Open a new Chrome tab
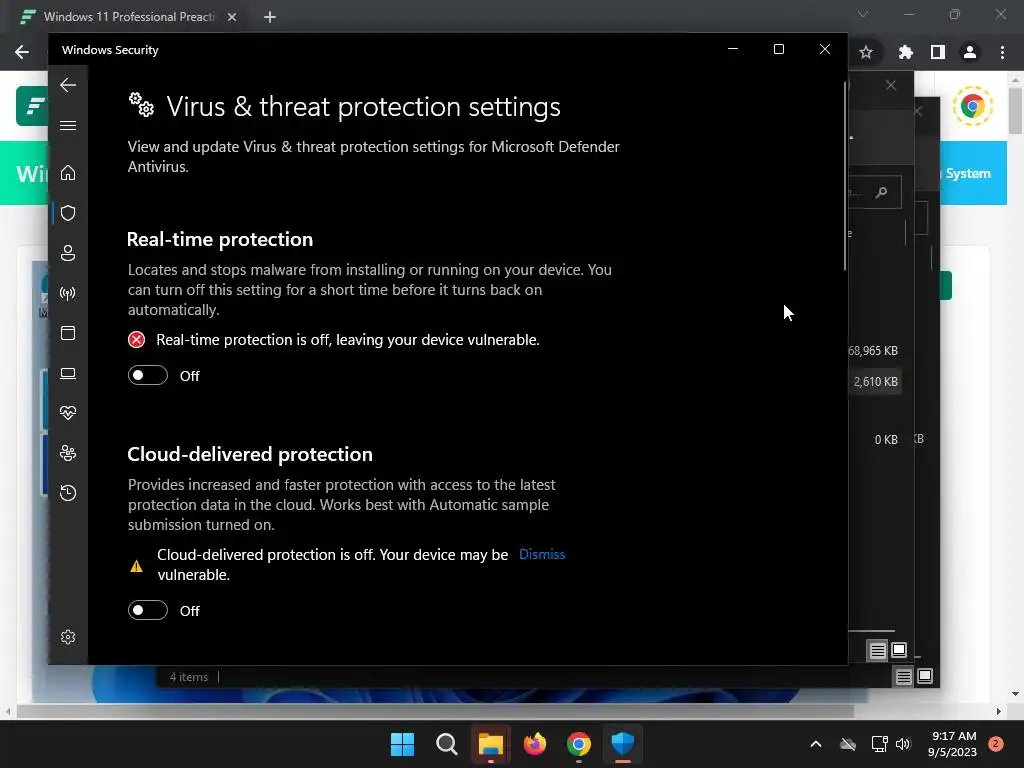Screen dimensions: 1024x768 point(270,17)
